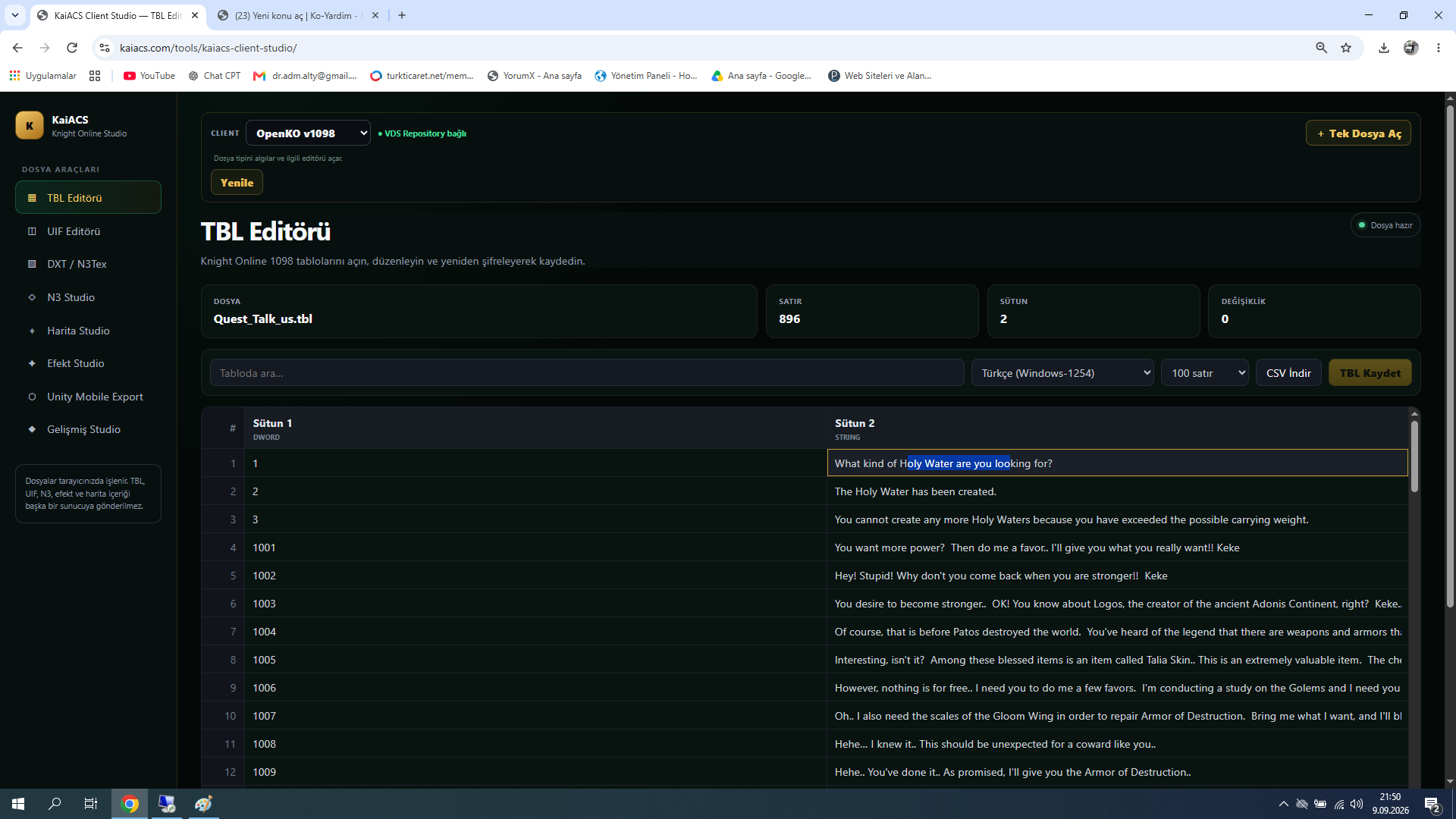
Task: Open N3 Studio from sidebar
Action: (88, 297)
